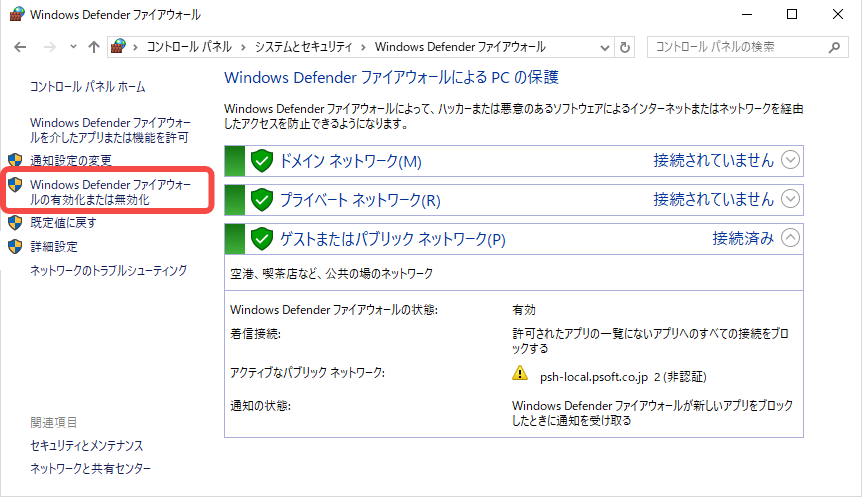Open ファイアウォールの有効化または無効化 link
This screenshot has height=499, width=864.
(110, 192)
